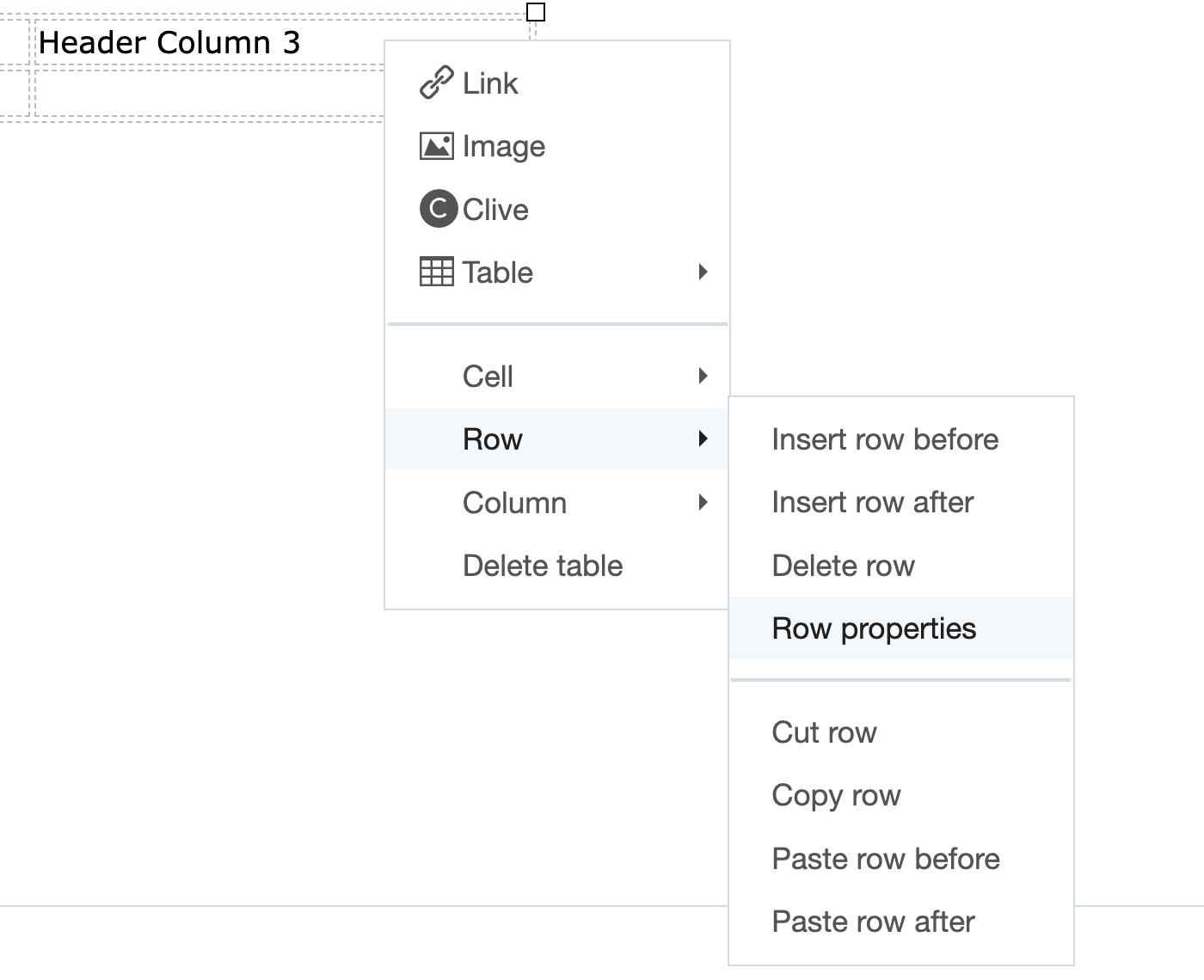Click the grid table icon
This screenshot has height=980, width=1204.
click(437, 272)
